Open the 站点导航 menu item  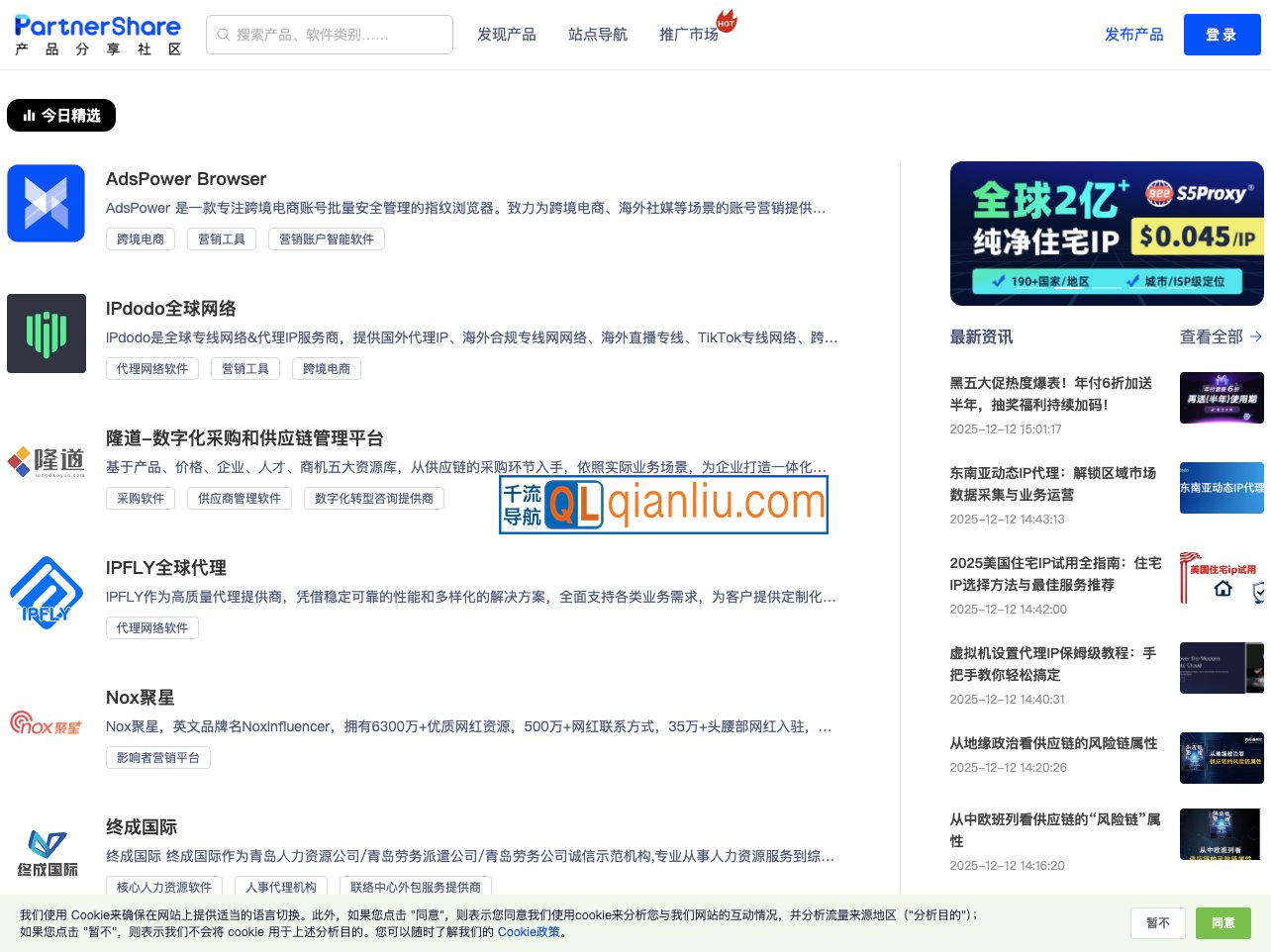click(x=598, y=34)
